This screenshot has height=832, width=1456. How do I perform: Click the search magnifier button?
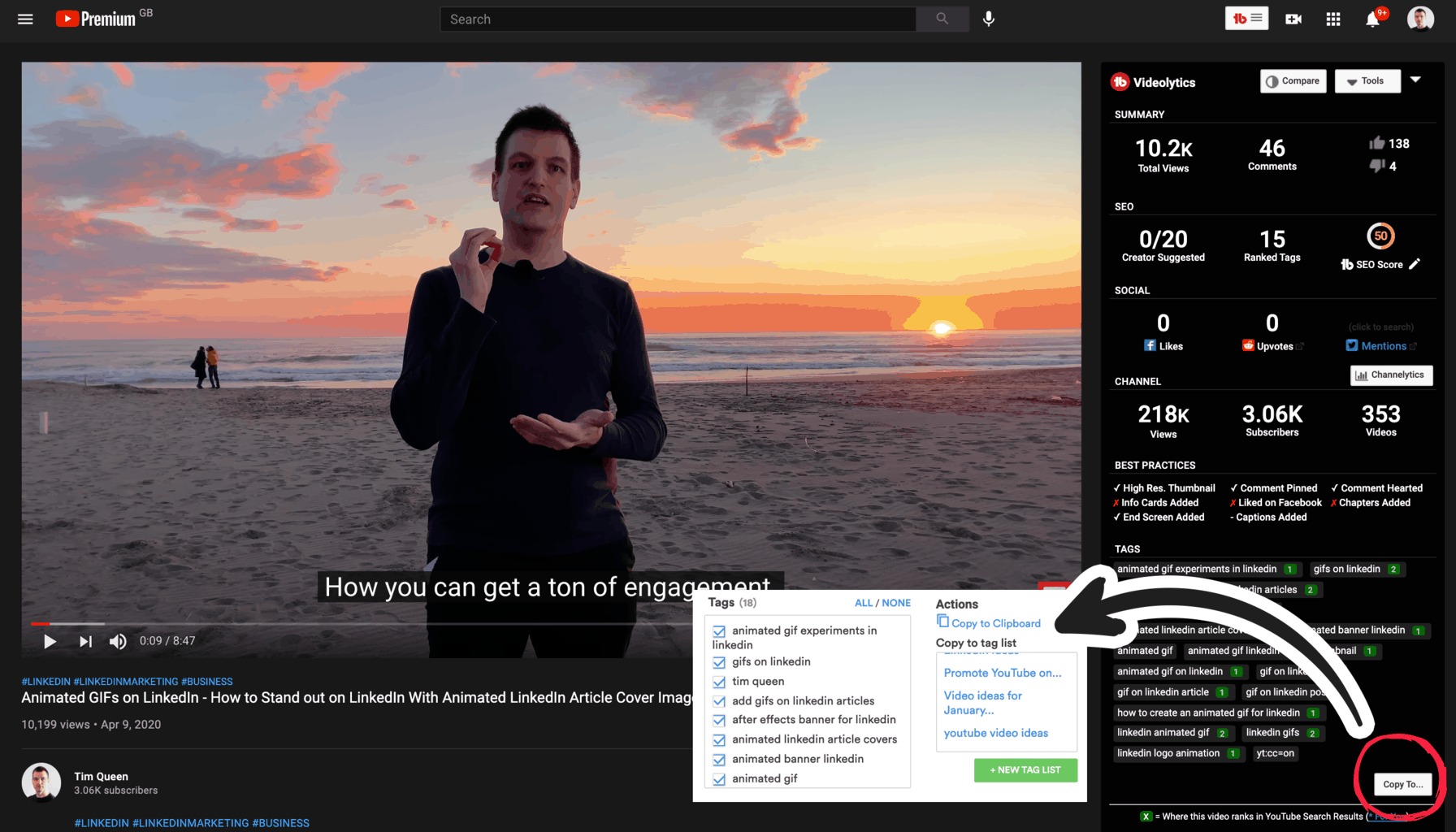(x=942, y=19)
